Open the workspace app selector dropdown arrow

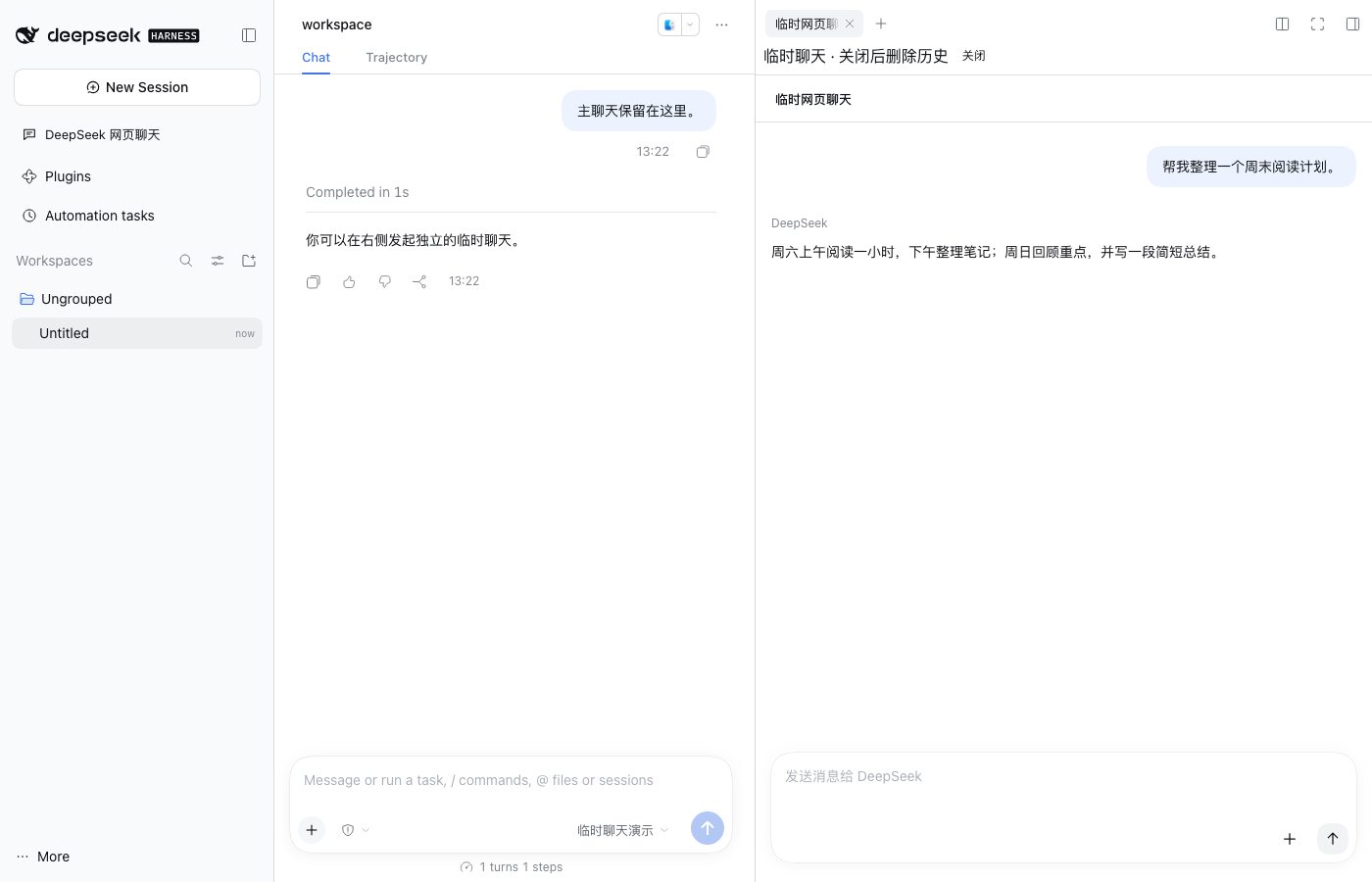[x=690, y=24]
